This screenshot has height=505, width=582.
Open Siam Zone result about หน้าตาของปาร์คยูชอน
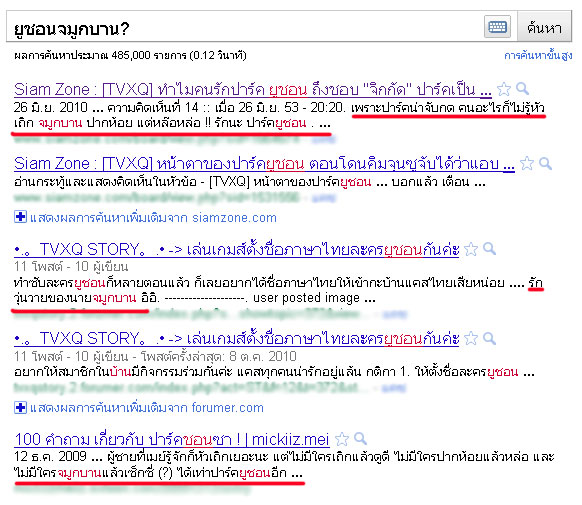(264, 164)
